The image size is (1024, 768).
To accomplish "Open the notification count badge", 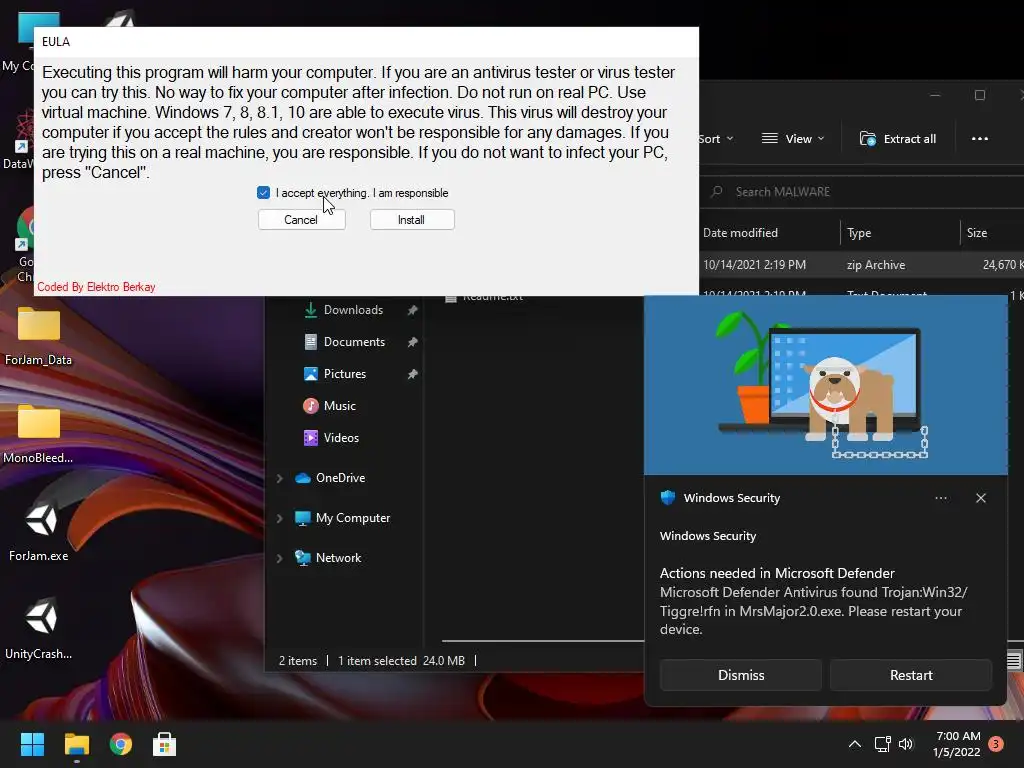I will coord(995,744).
